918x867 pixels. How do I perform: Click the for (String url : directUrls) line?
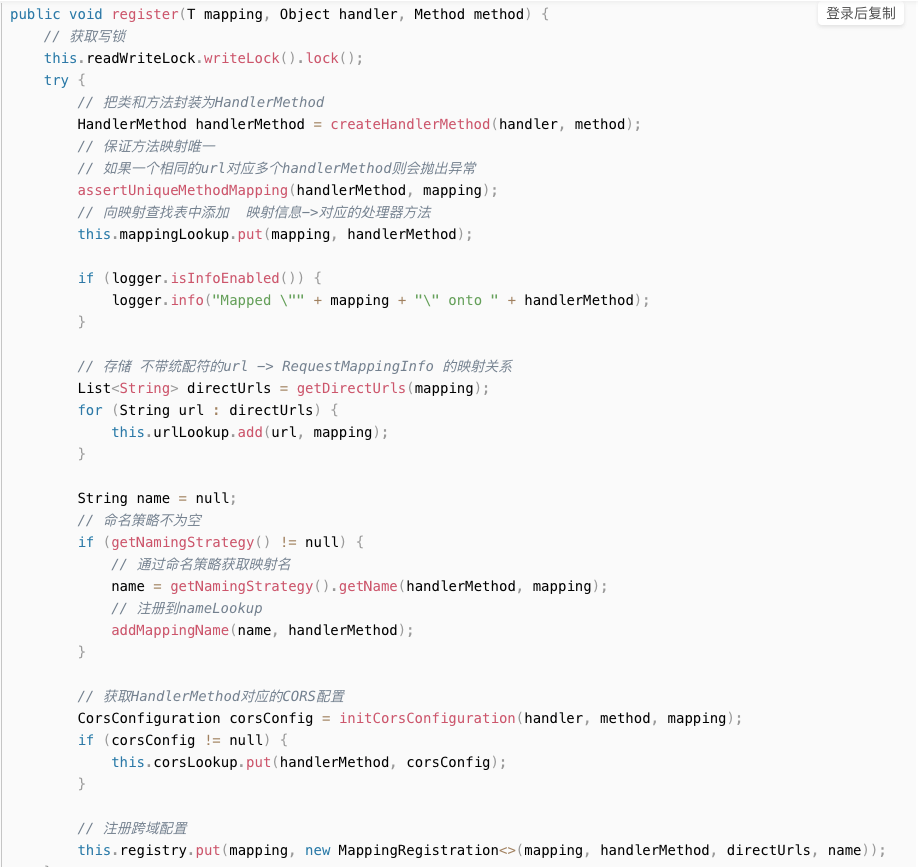(208, 410)
